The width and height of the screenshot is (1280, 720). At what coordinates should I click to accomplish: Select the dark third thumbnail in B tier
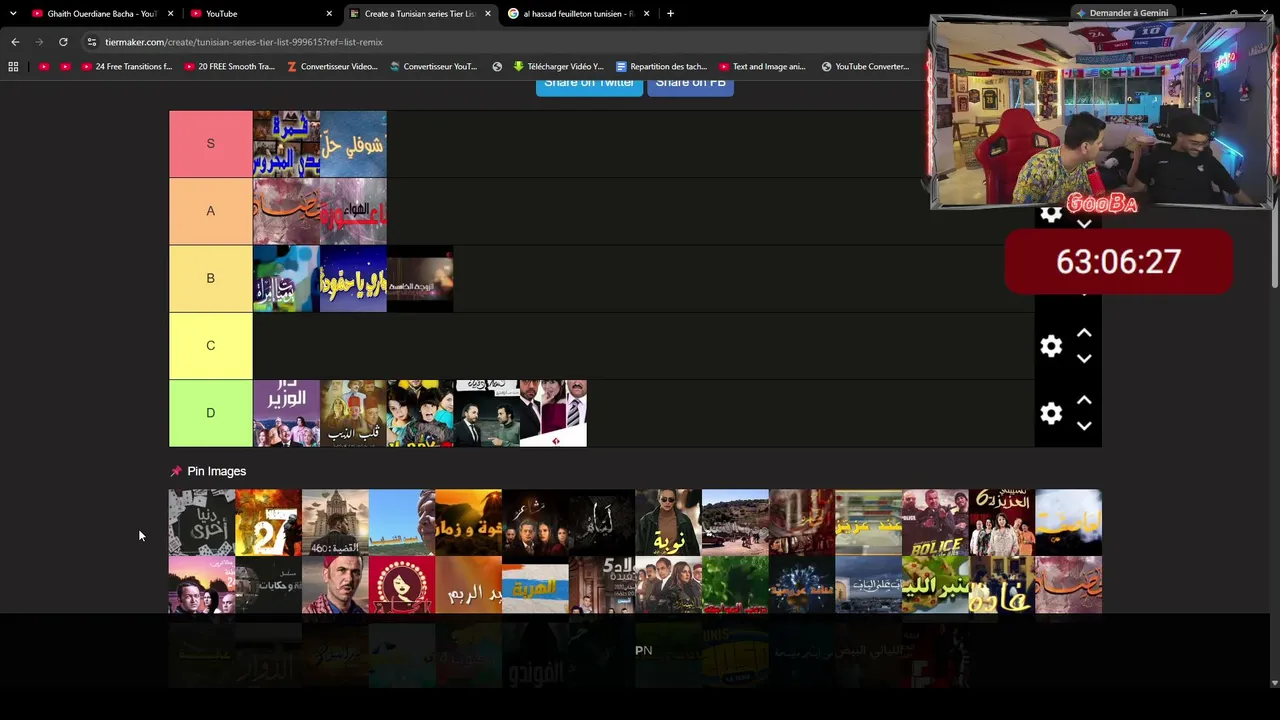click(420, 278)
